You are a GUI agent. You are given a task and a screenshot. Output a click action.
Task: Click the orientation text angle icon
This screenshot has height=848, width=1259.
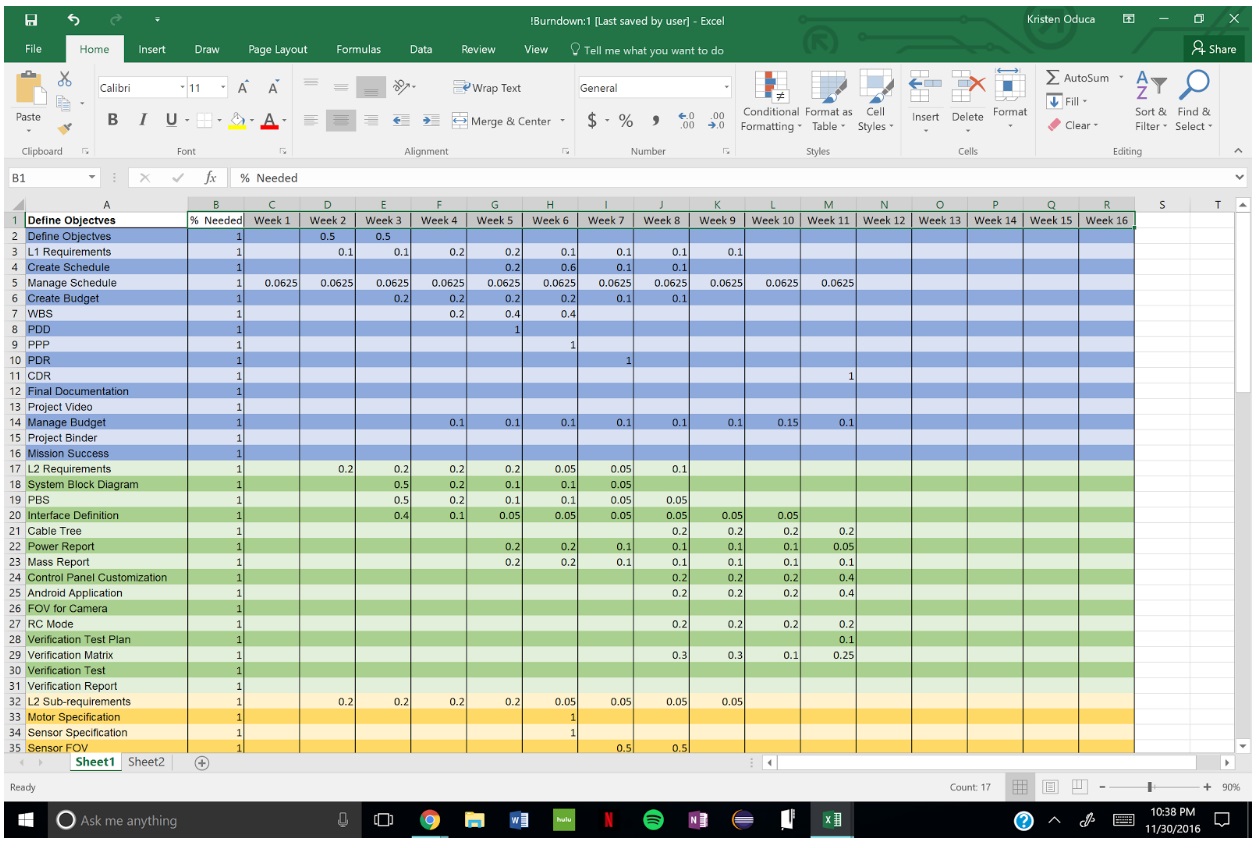(x=402, y=88)
